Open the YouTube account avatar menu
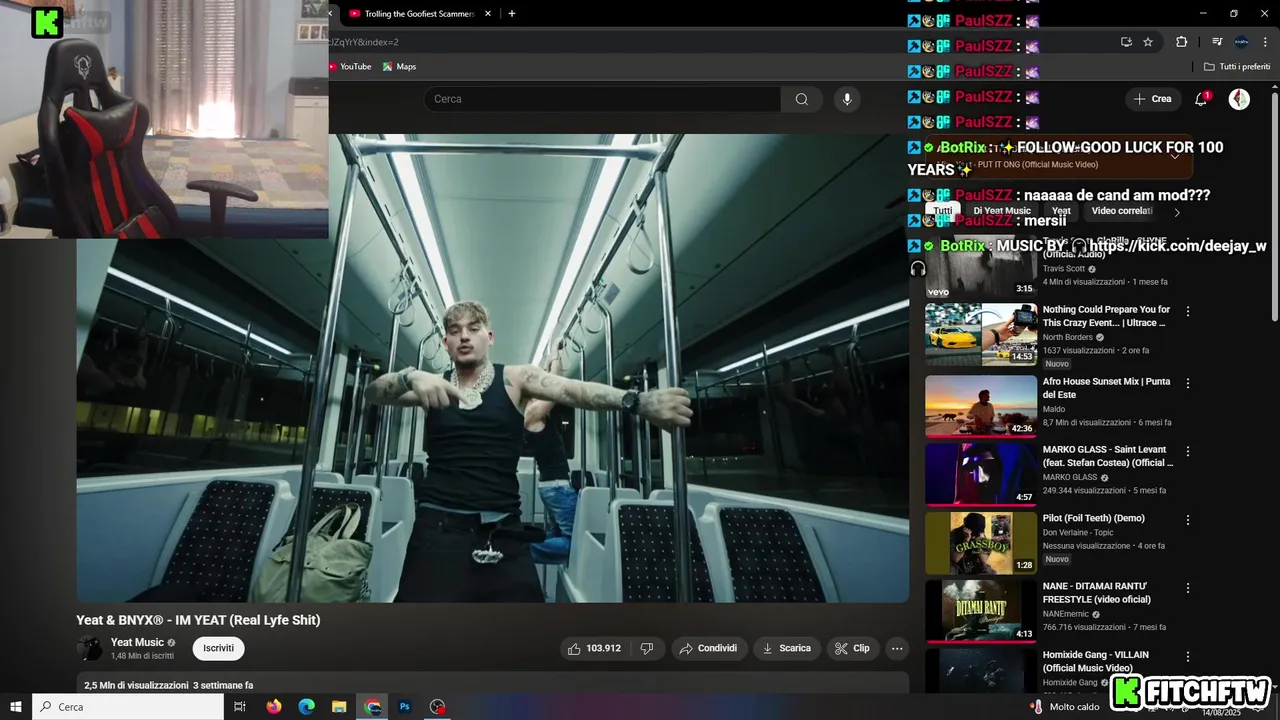 1239,99
